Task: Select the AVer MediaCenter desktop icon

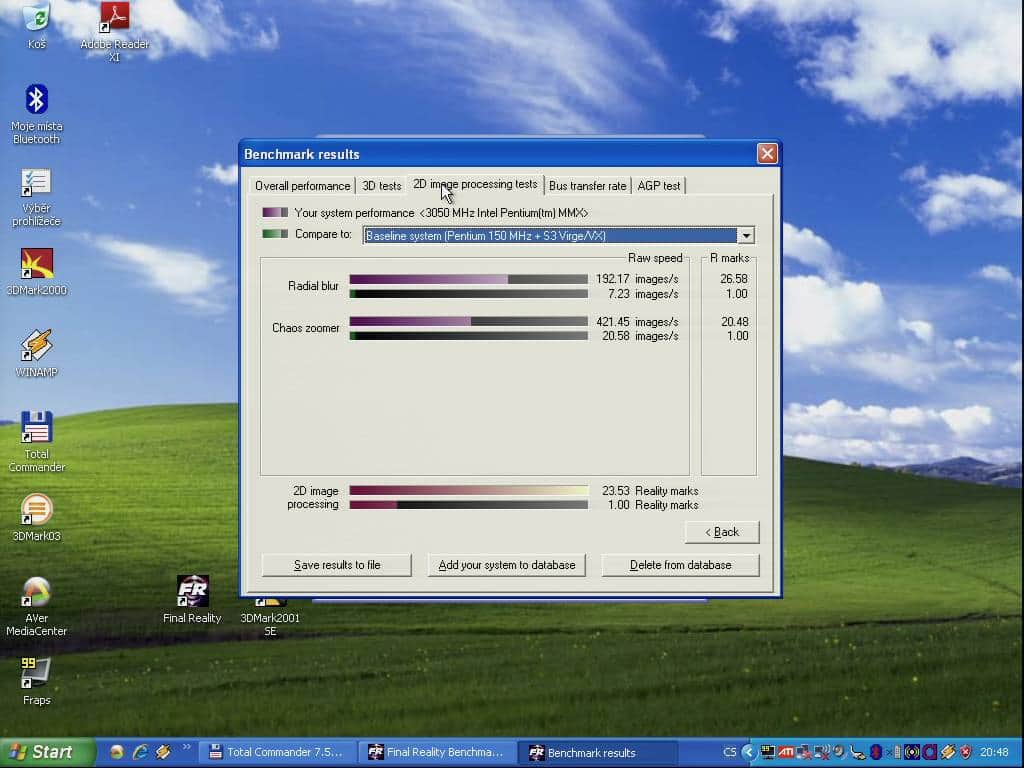Action: coord(37,606)
